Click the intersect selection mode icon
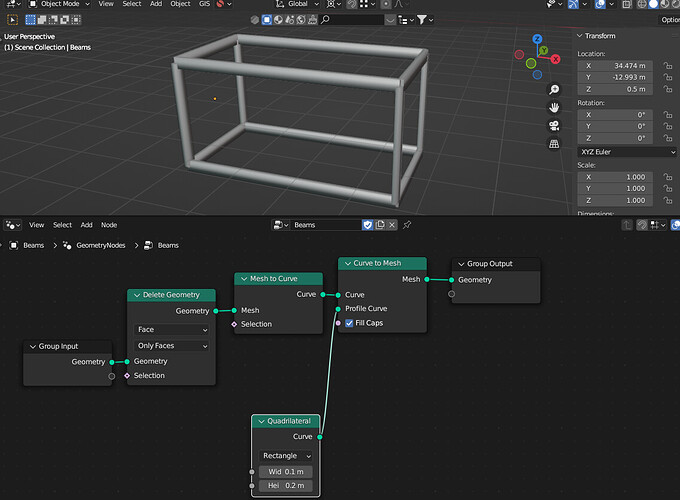The width and height of the screenshot is (680, 500). (76, 20)
